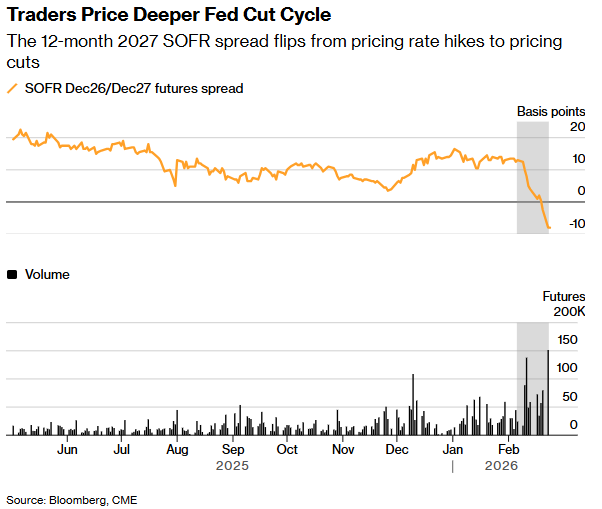Click the "-10" basis points axis label

click(575, 223)
